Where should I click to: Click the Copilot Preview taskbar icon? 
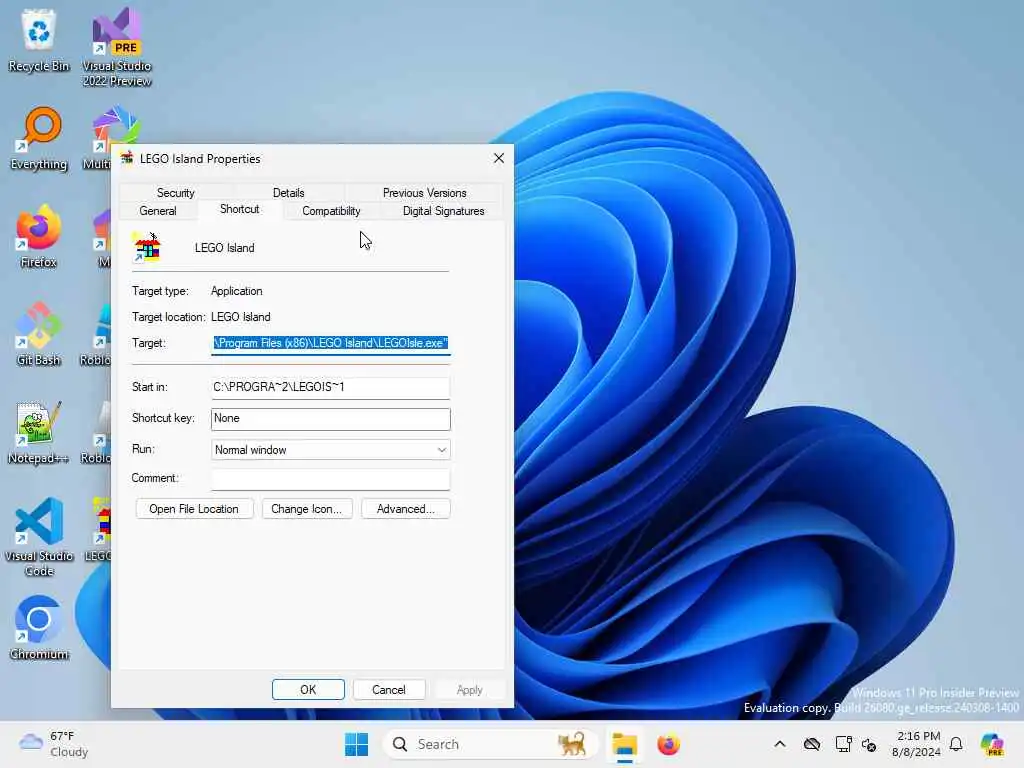(x=992, y=744)
